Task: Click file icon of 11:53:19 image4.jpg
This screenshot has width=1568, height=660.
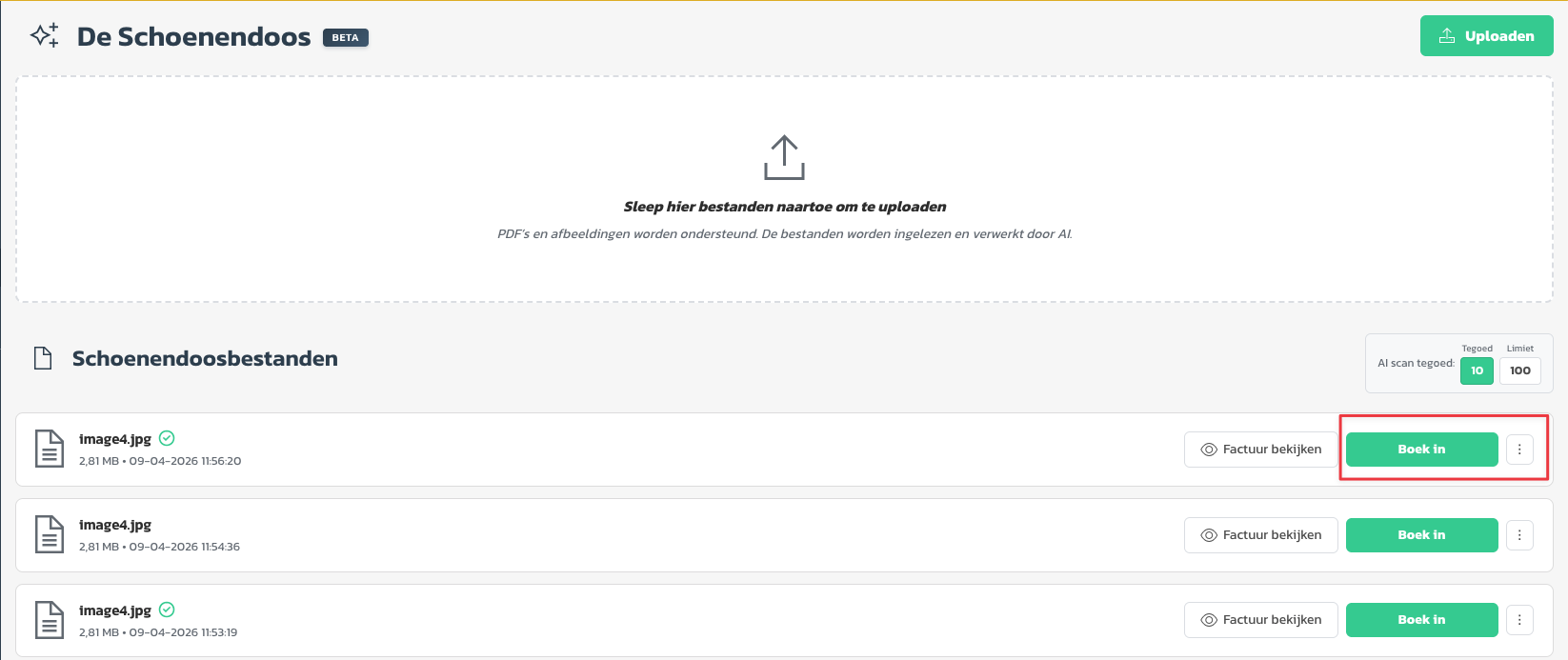Action: pyautogui.click(x=50, y=620)
